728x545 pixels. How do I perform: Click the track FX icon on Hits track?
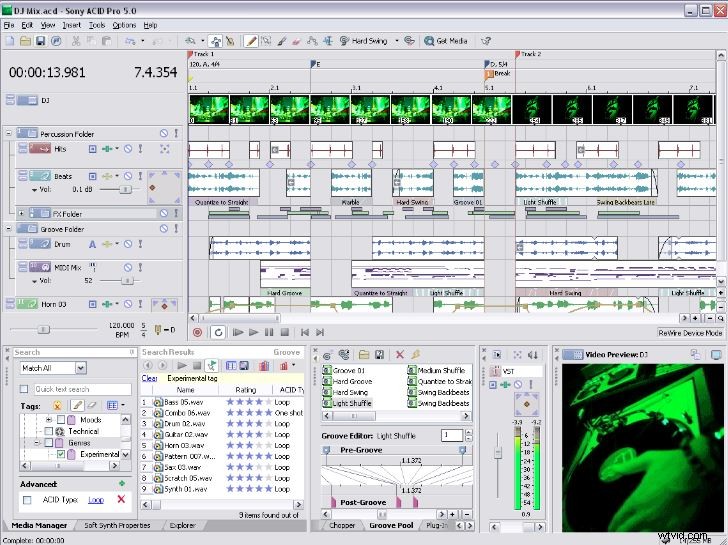(x=107, y=149)
